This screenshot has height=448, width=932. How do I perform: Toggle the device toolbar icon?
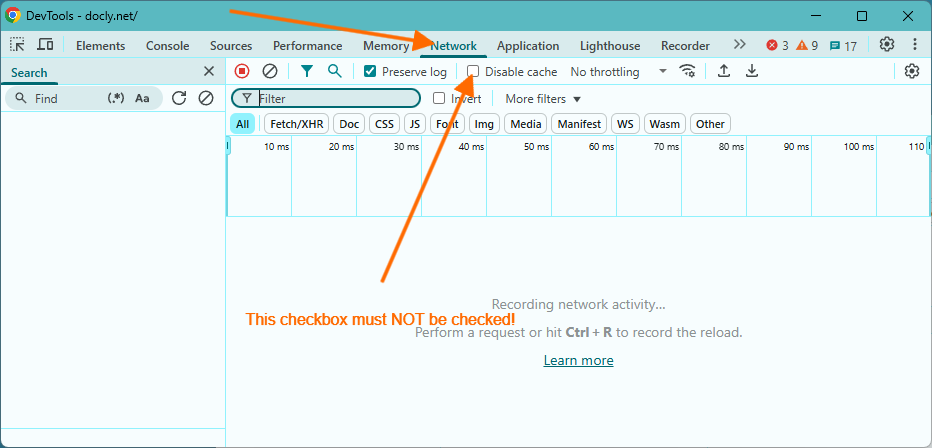tap(45, 45)
